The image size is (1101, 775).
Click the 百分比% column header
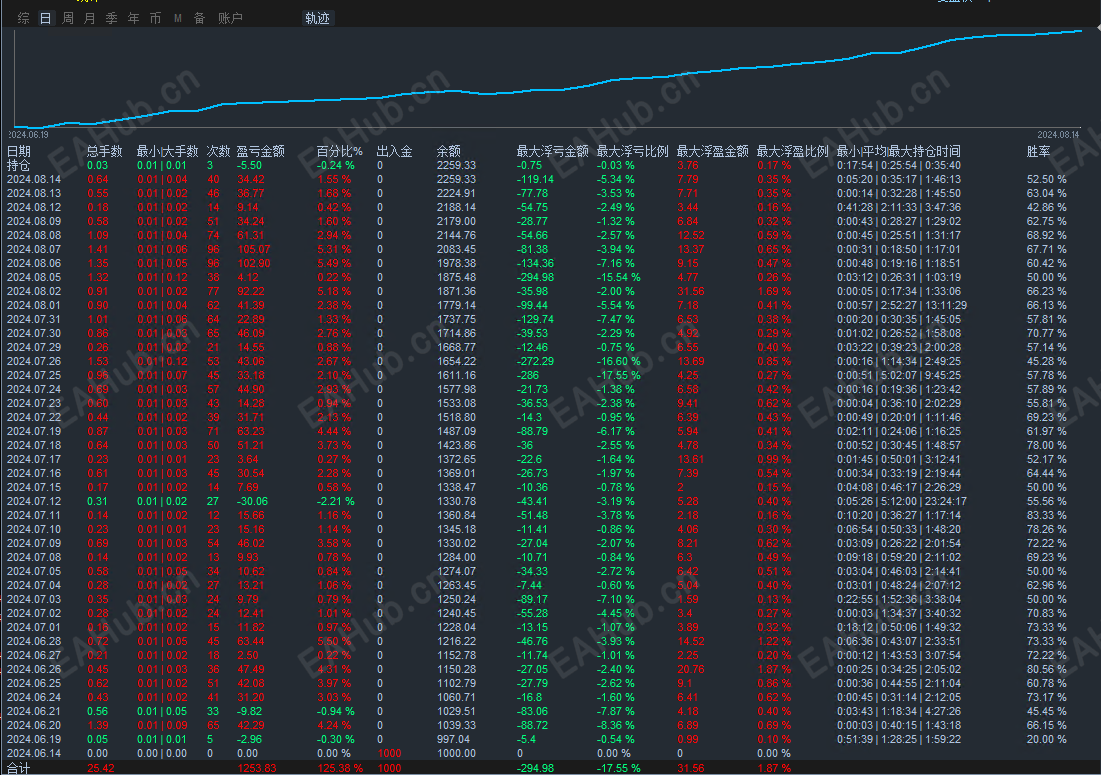[339, 151]
